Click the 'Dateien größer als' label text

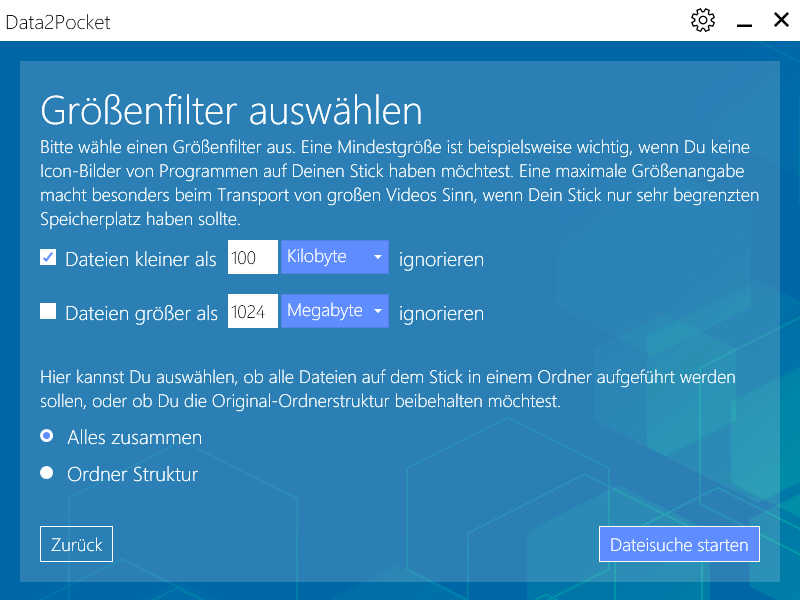click(141, 313)
